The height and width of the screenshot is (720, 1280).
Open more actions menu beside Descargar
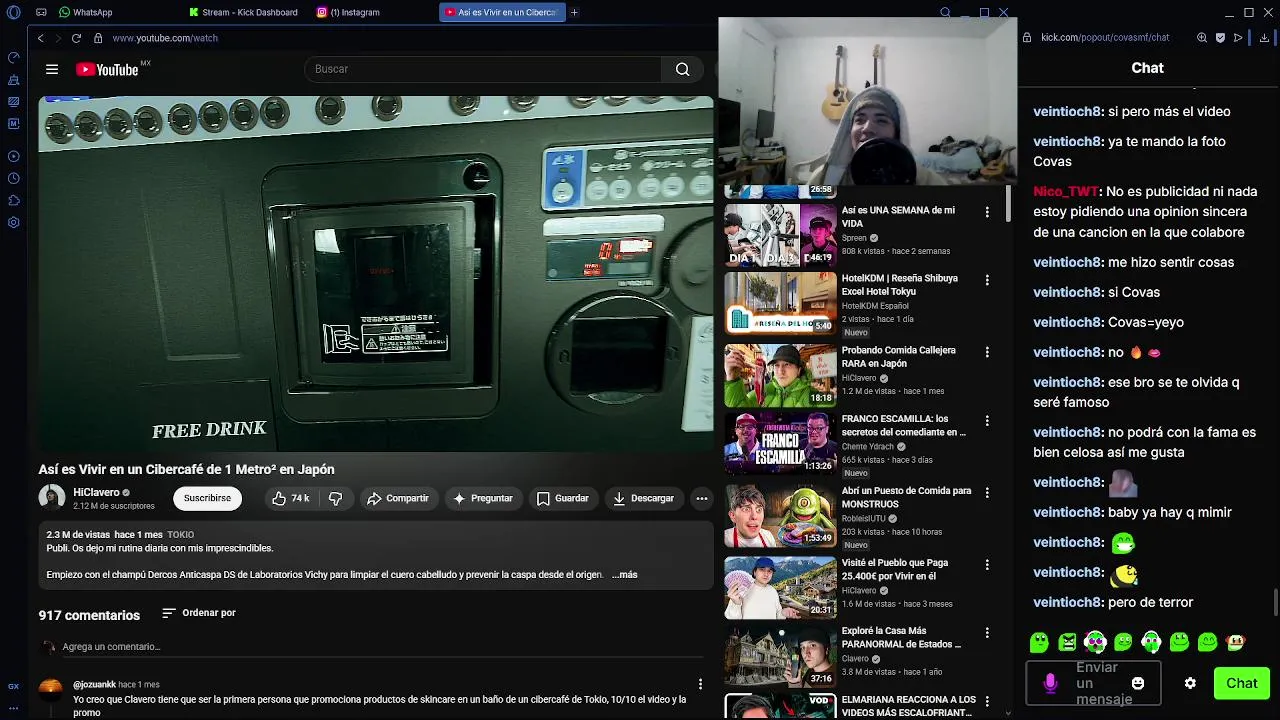(x=702, y=498)
